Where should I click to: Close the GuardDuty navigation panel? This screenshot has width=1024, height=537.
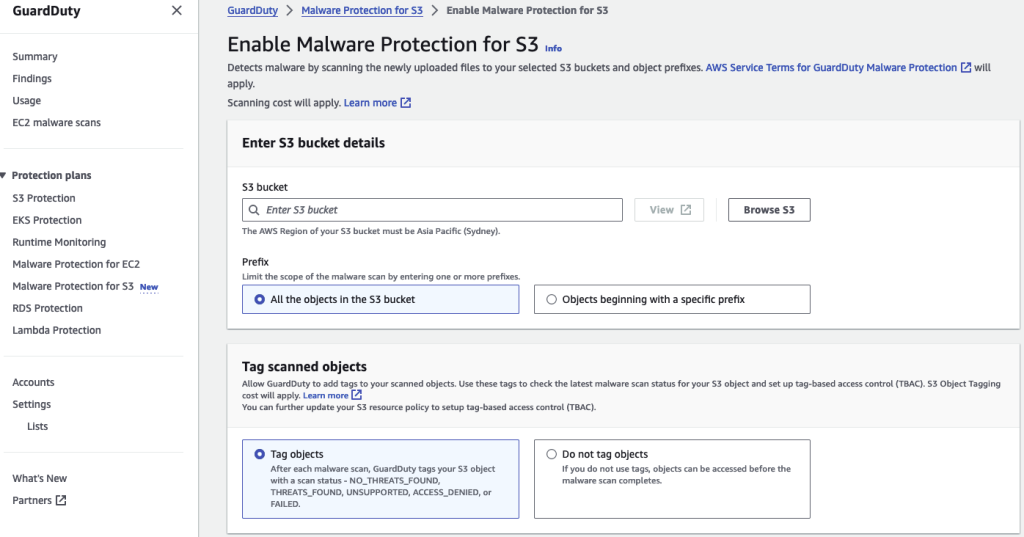176,10
